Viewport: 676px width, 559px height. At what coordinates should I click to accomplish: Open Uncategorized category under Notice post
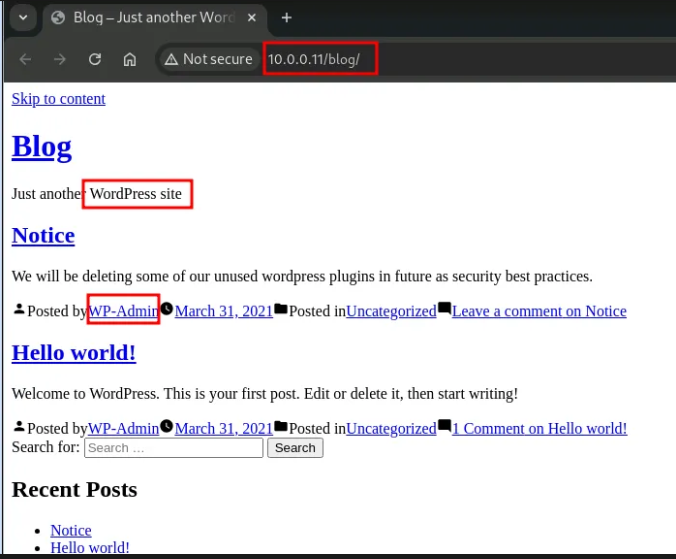[391, 311]
